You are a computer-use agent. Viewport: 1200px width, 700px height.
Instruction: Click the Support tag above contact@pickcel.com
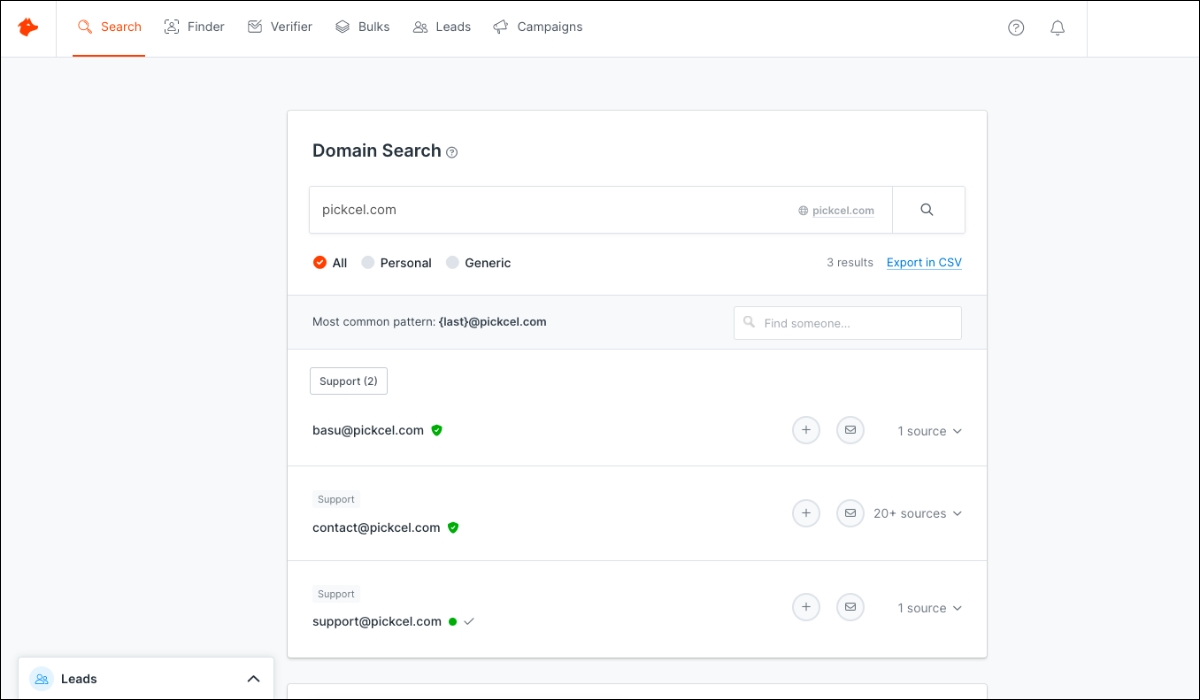pos(336,499)
